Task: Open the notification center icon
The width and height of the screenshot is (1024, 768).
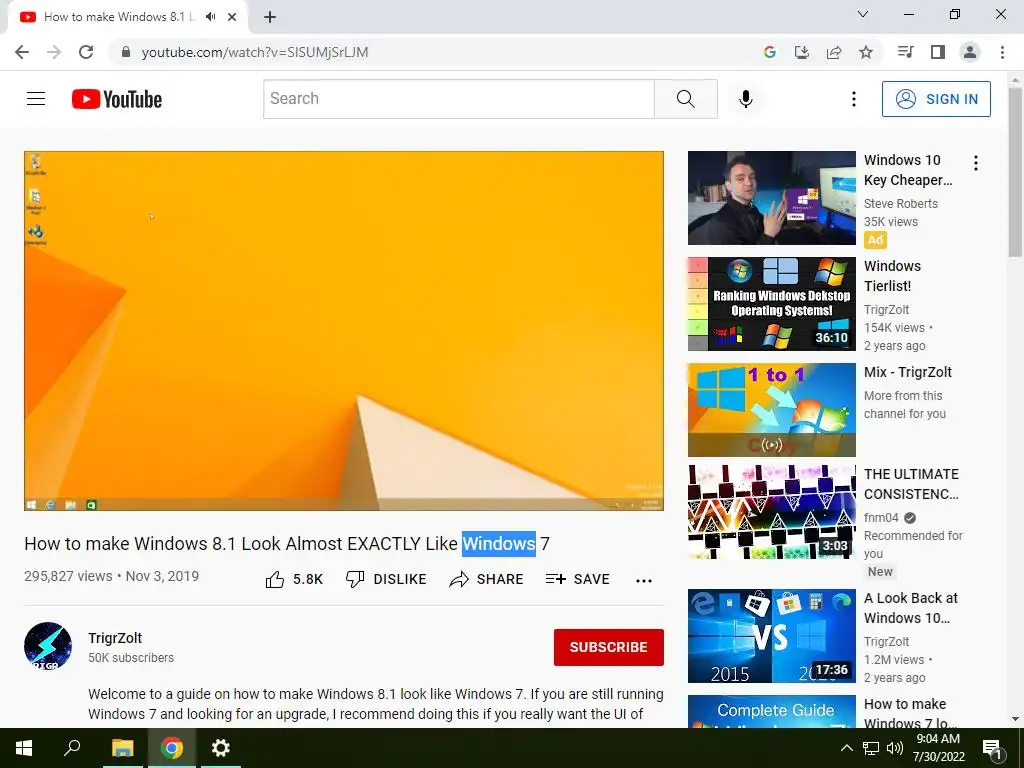Action: pyautogui.click(x=992, y=749)
